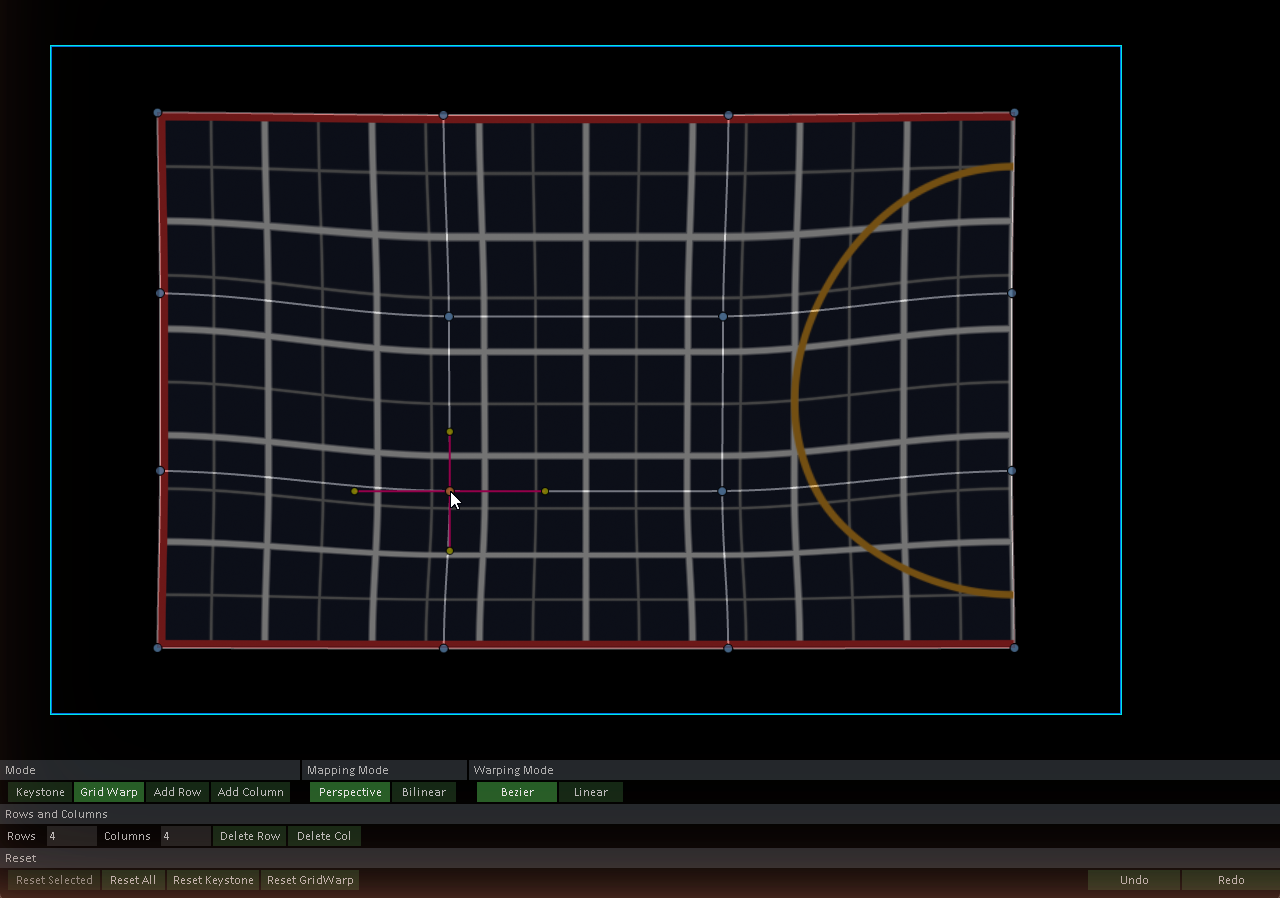This screenshot has width=1280, height=898.
Task: Choose Perspective mapping mode
Action: tap(350, 792)
